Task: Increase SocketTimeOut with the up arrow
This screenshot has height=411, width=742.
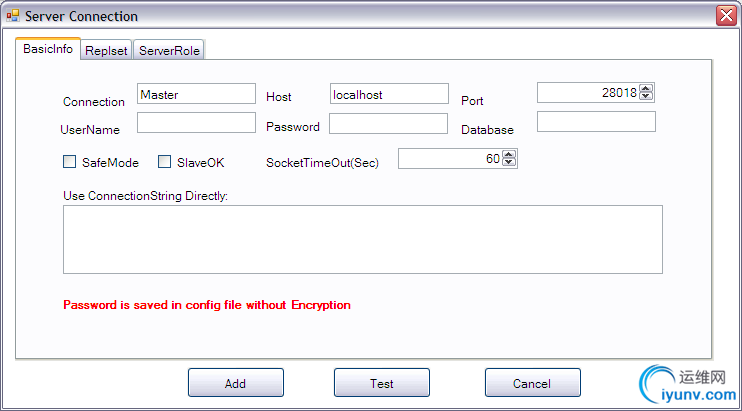Action: coord(509,154)
